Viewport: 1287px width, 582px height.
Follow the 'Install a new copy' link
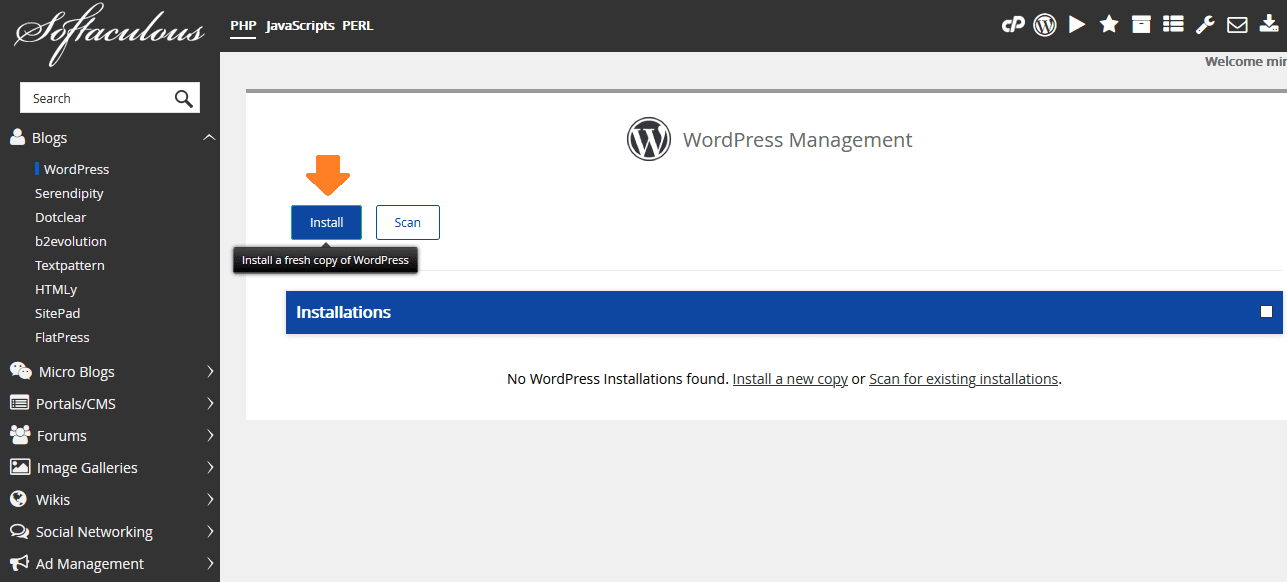pos(790,379)
